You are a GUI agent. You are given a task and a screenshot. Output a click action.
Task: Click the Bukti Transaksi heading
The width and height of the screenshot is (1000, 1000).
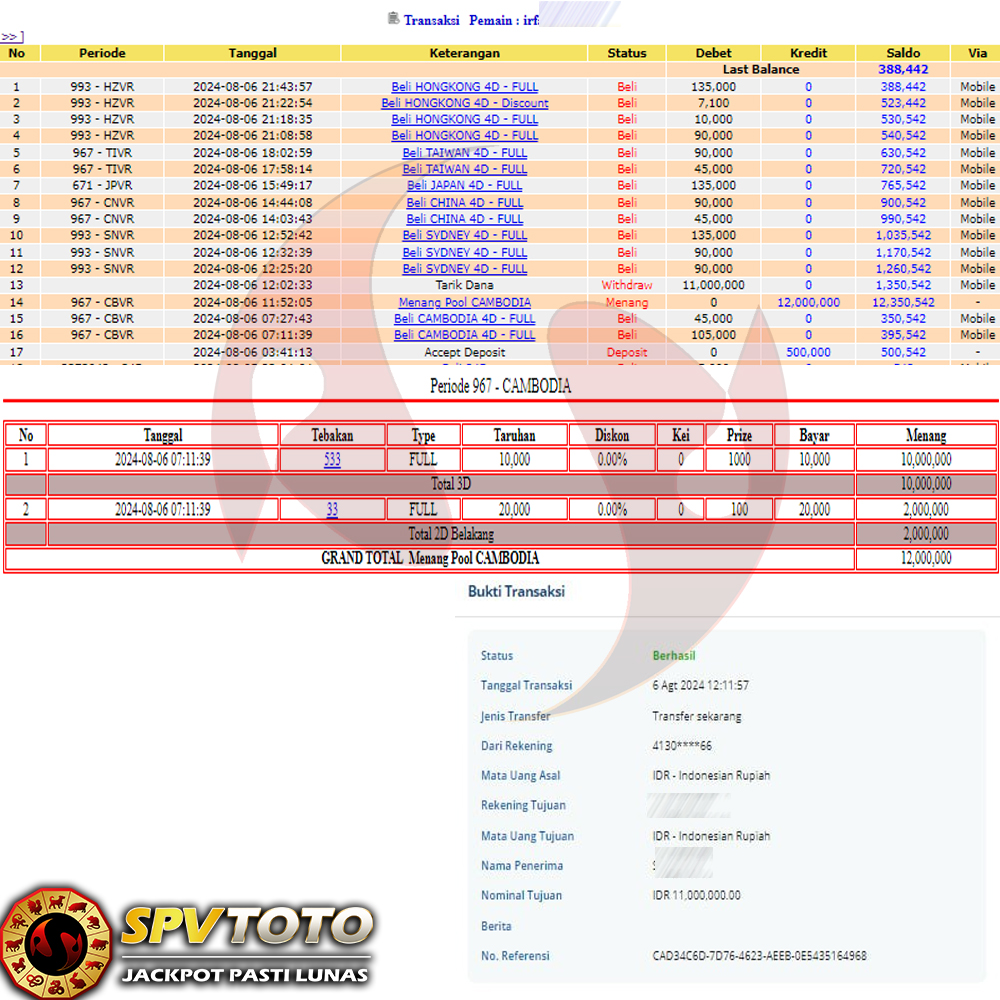pyautogui.click(x=516, y=592)
